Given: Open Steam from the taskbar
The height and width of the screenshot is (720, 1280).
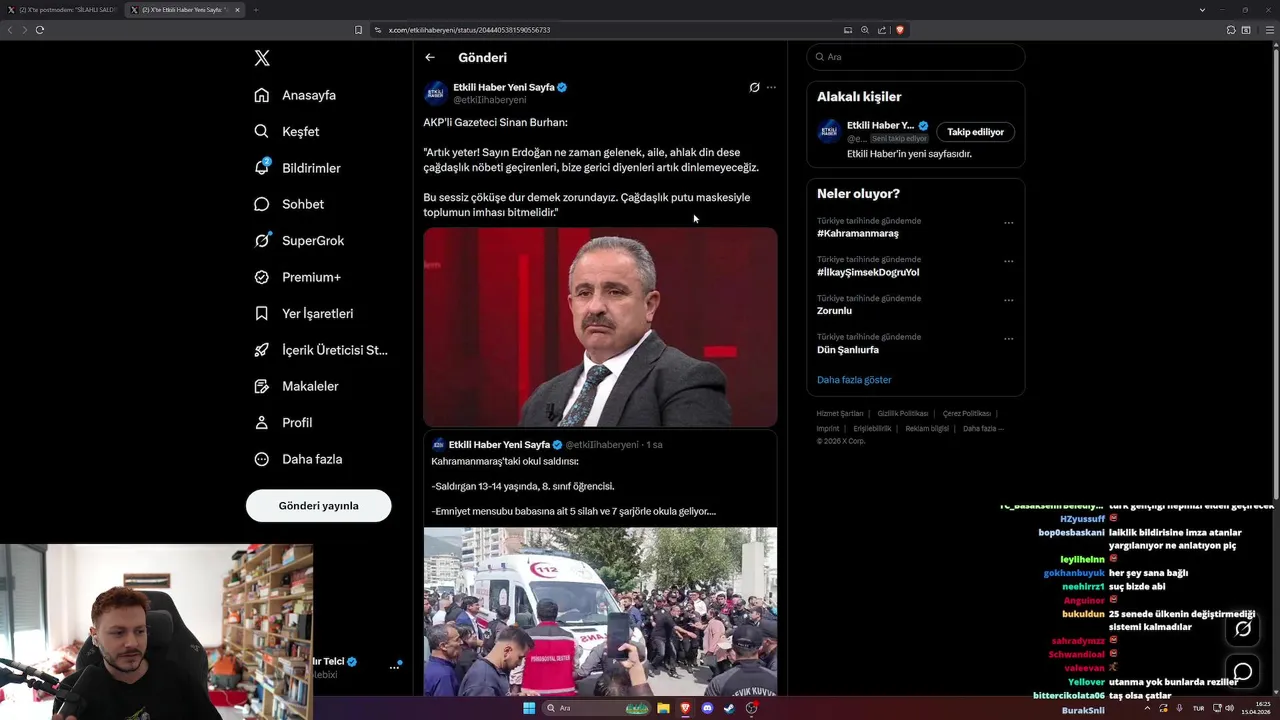Looking at the screenshot, I should 729,708.
